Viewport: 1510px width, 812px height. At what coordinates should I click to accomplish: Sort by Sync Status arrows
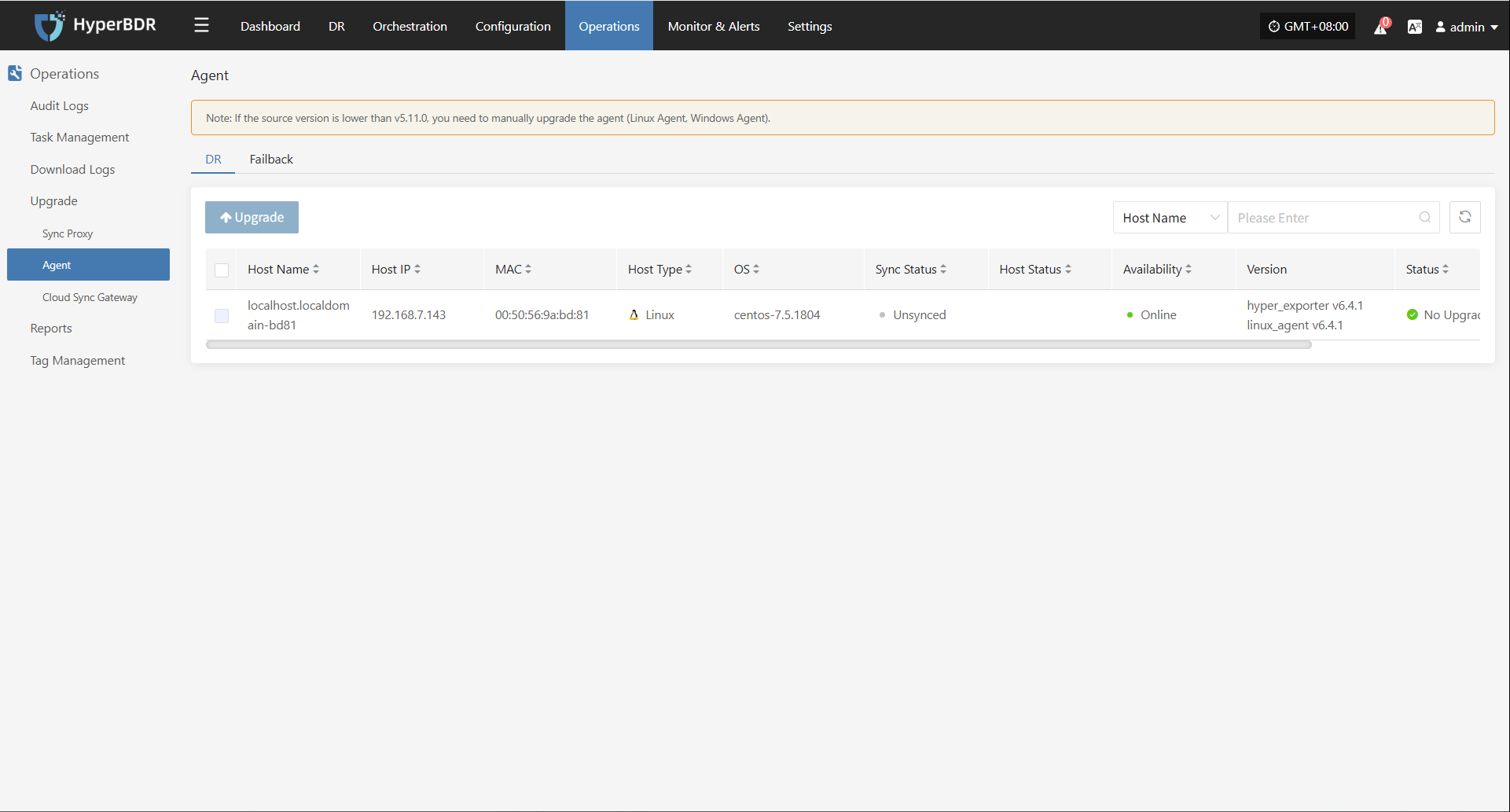[x=943, y=269]
